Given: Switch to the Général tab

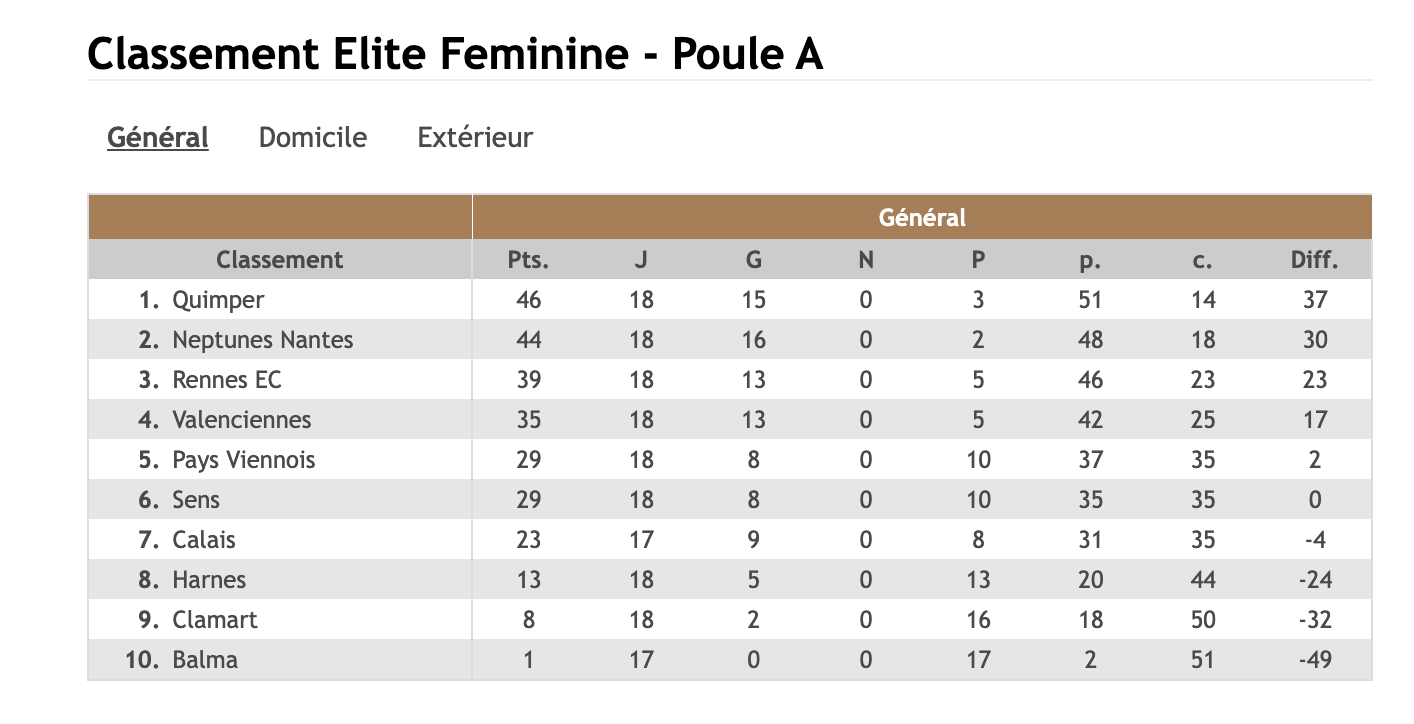Looking at the screenshot, I should [x=157, y=137].
